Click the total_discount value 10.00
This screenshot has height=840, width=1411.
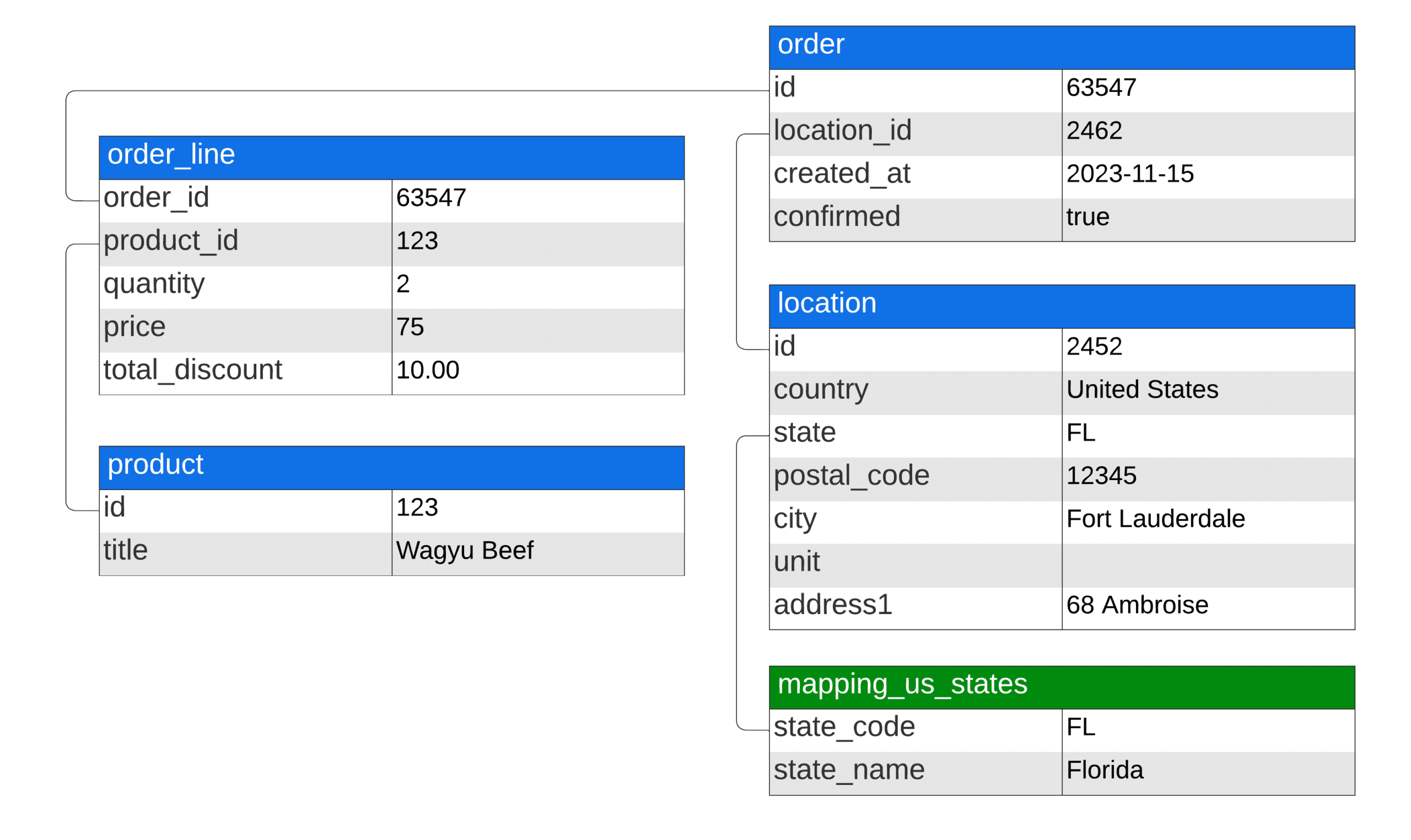427,370
